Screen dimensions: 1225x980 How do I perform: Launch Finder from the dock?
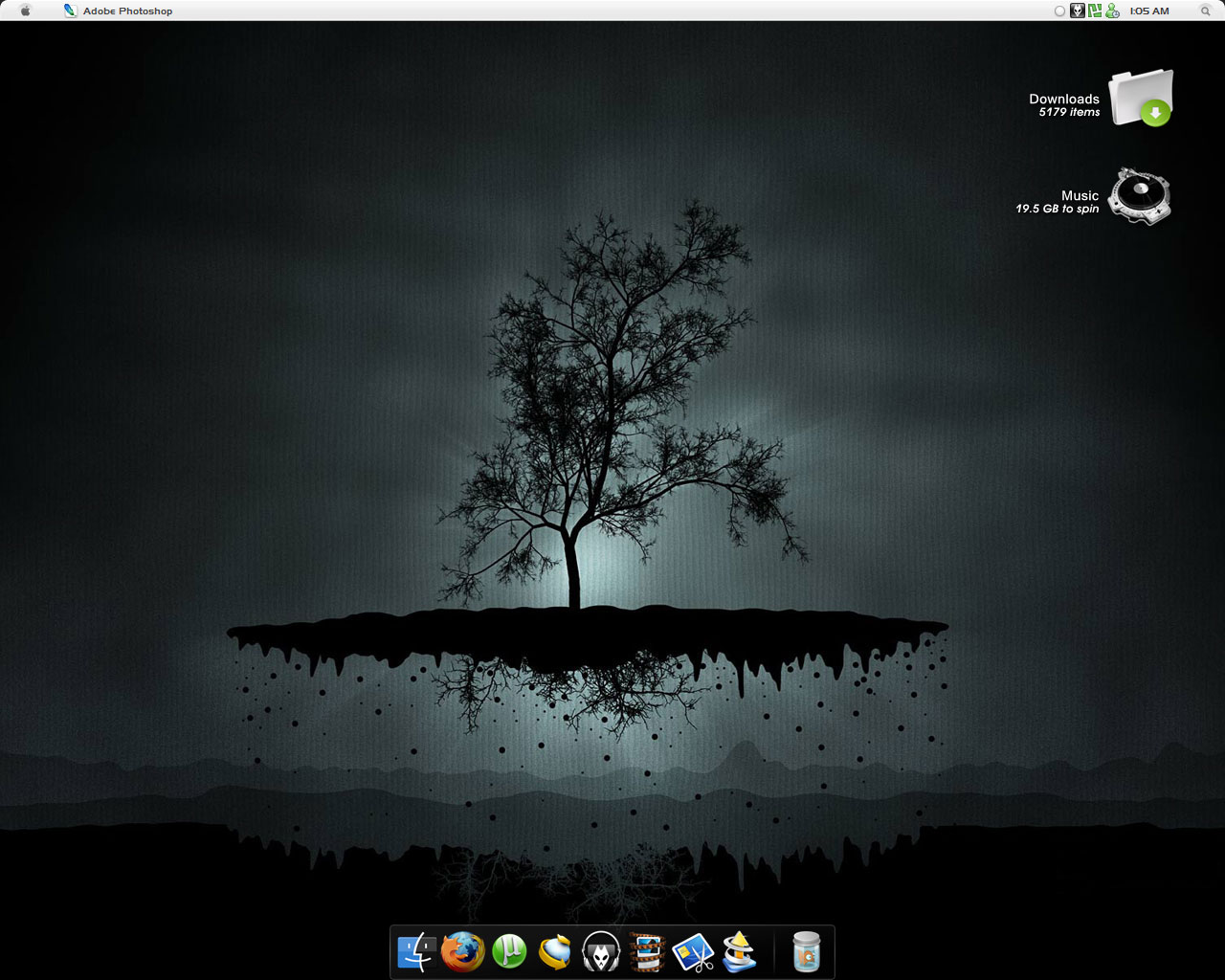click(x=416, y=952)
